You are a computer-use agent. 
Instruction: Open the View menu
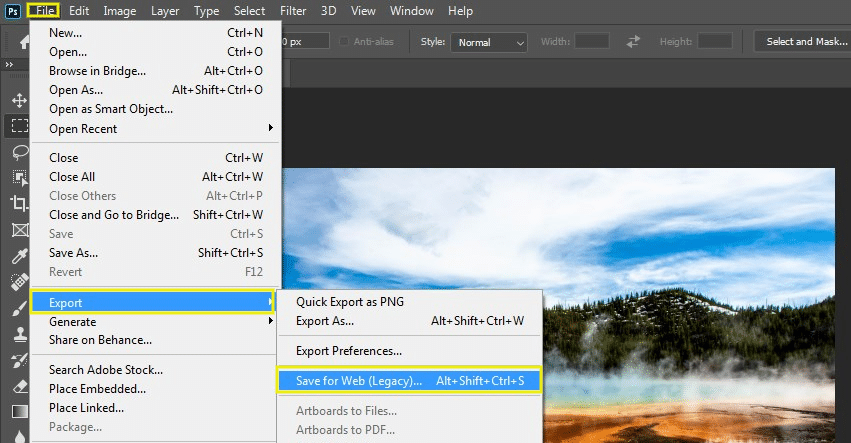tap(363, 11)
